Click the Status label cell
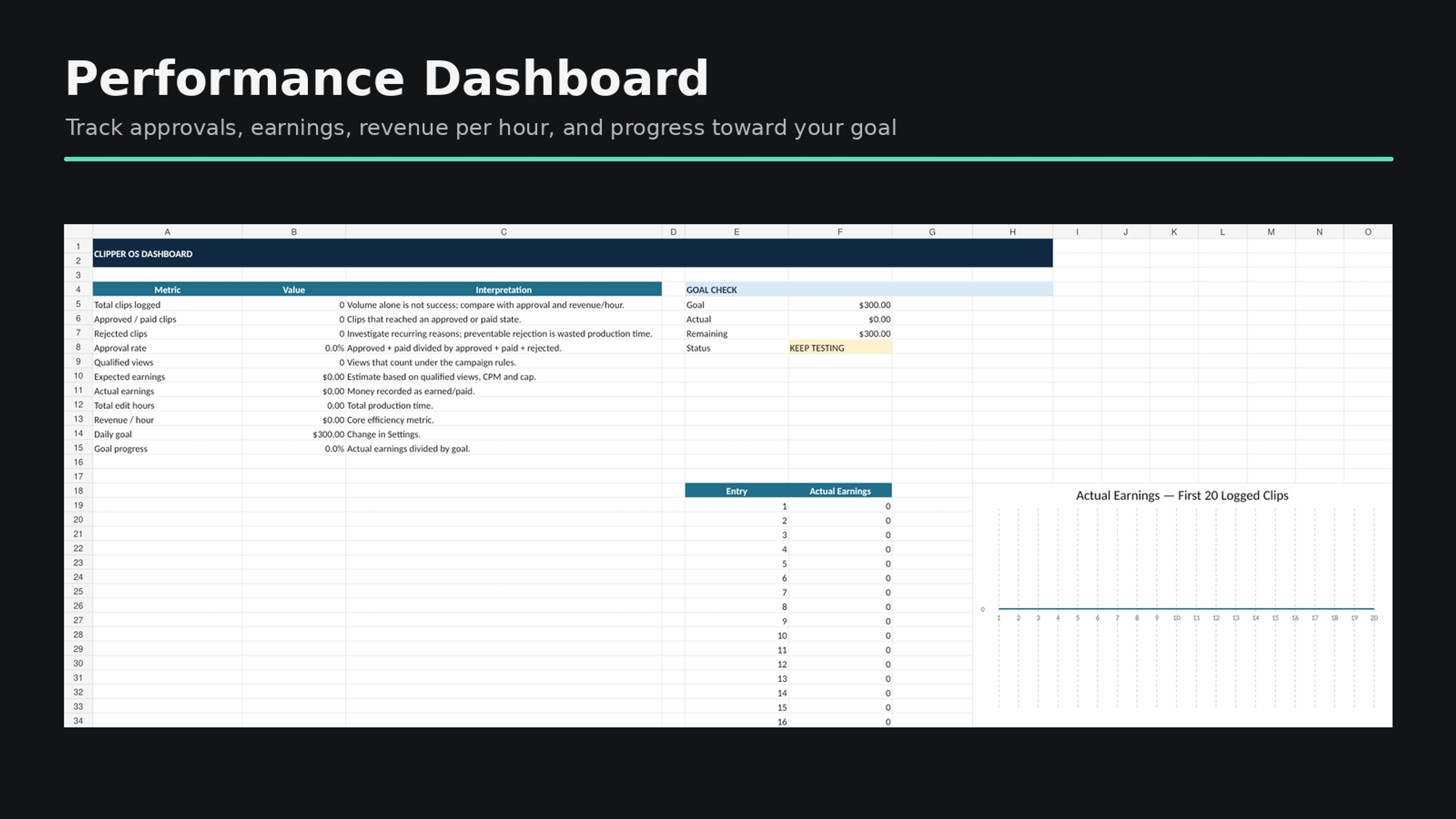Image resolution: width=1456 pixels, height=819 pixels. (x=737, y=348)
